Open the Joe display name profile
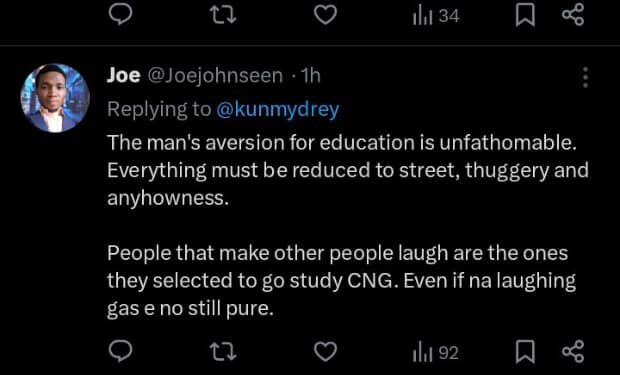Image resolution: width=620 pixels, height=375 pixels. [123, 75]
